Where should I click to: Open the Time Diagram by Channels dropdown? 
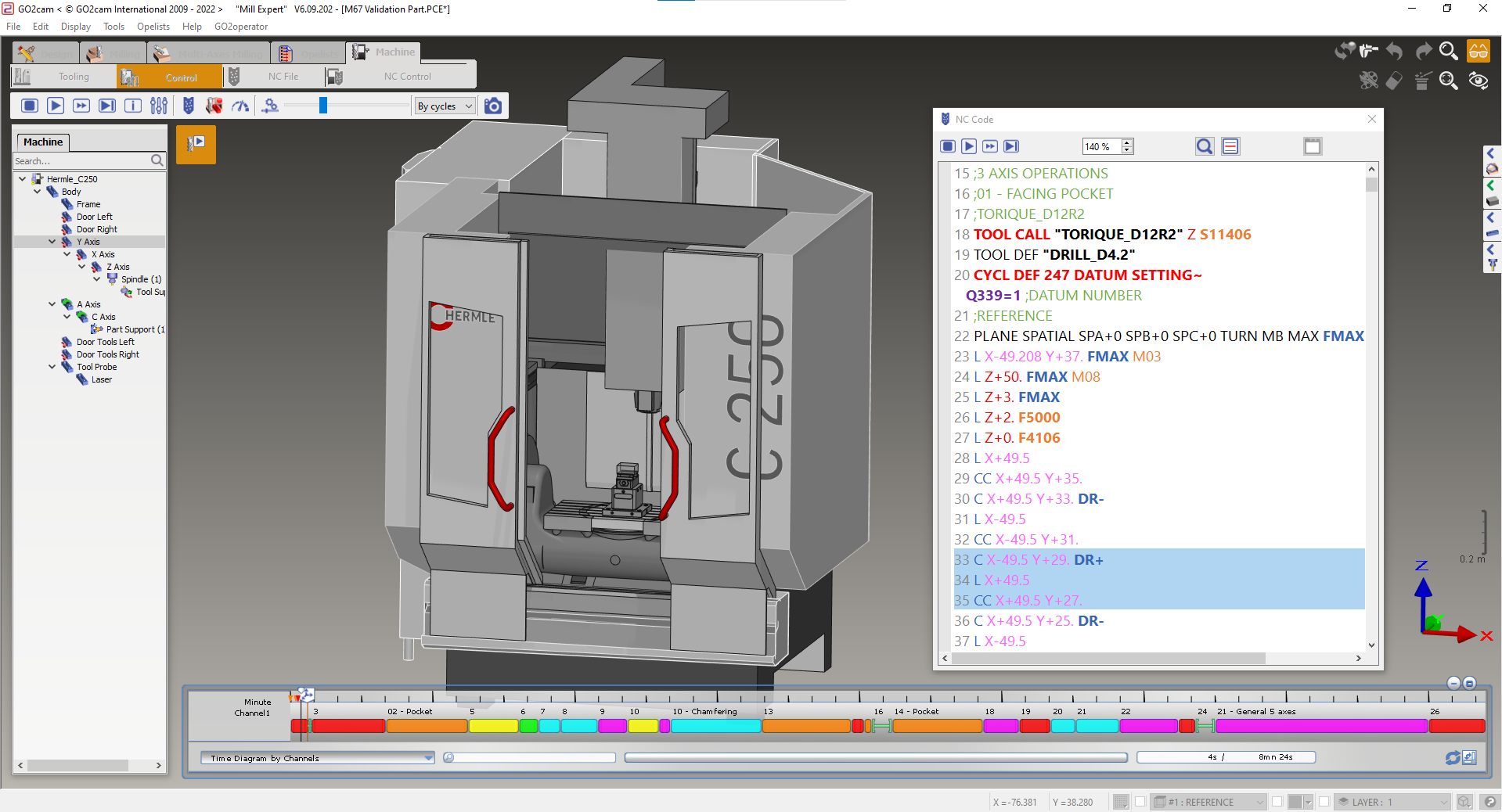(317, 758)
